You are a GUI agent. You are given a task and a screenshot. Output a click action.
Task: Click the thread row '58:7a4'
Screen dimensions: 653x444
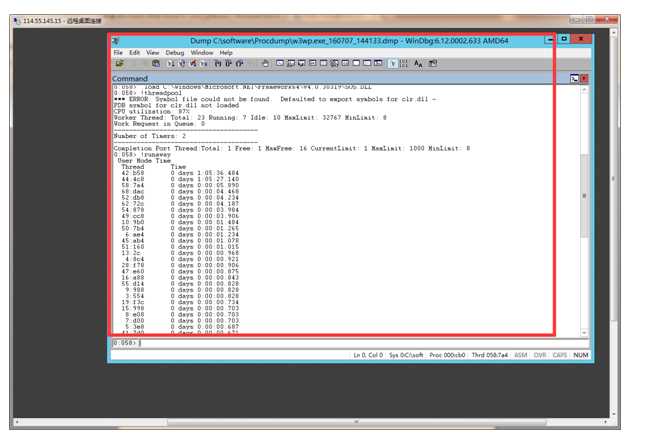click(x=180, y=185)
